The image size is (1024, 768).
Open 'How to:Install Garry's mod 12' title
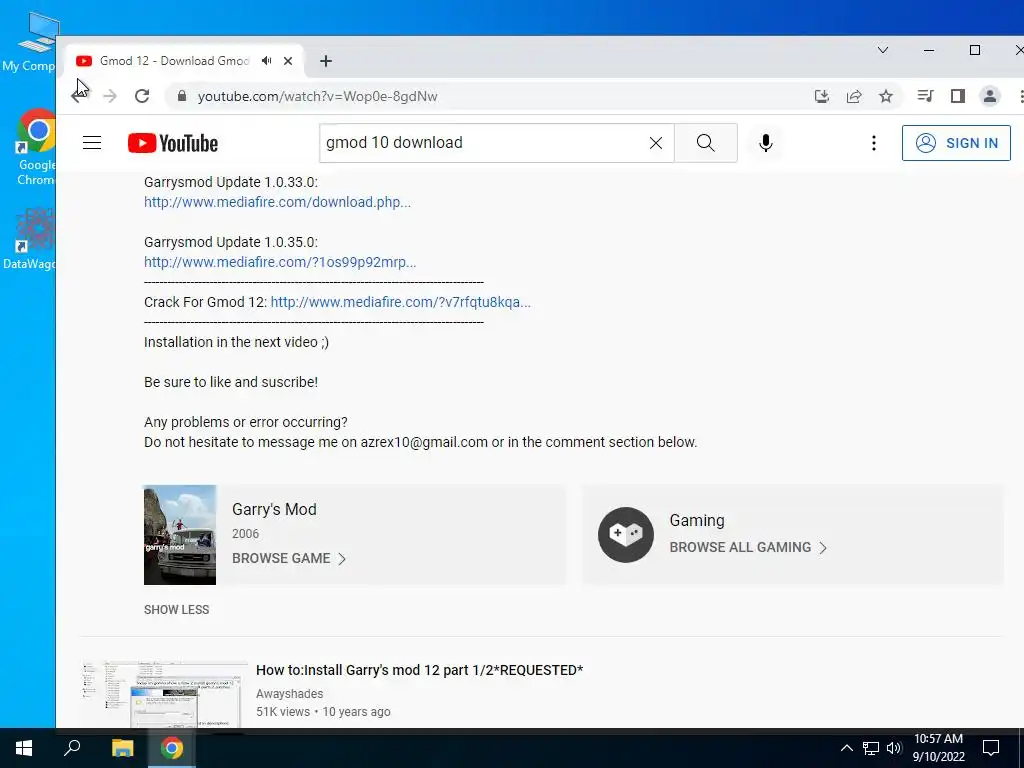coord(419,670)
